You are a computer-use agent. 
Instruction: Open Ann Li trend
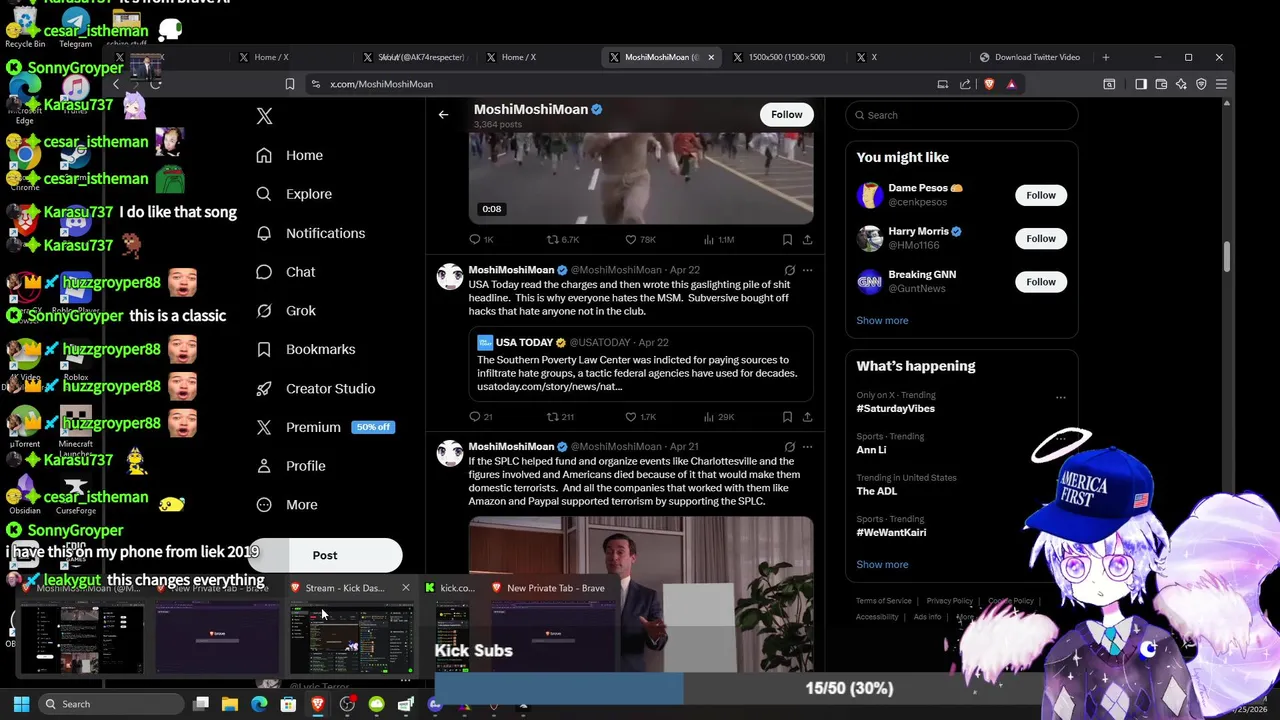pyautogui.click(x=871, y=450)
